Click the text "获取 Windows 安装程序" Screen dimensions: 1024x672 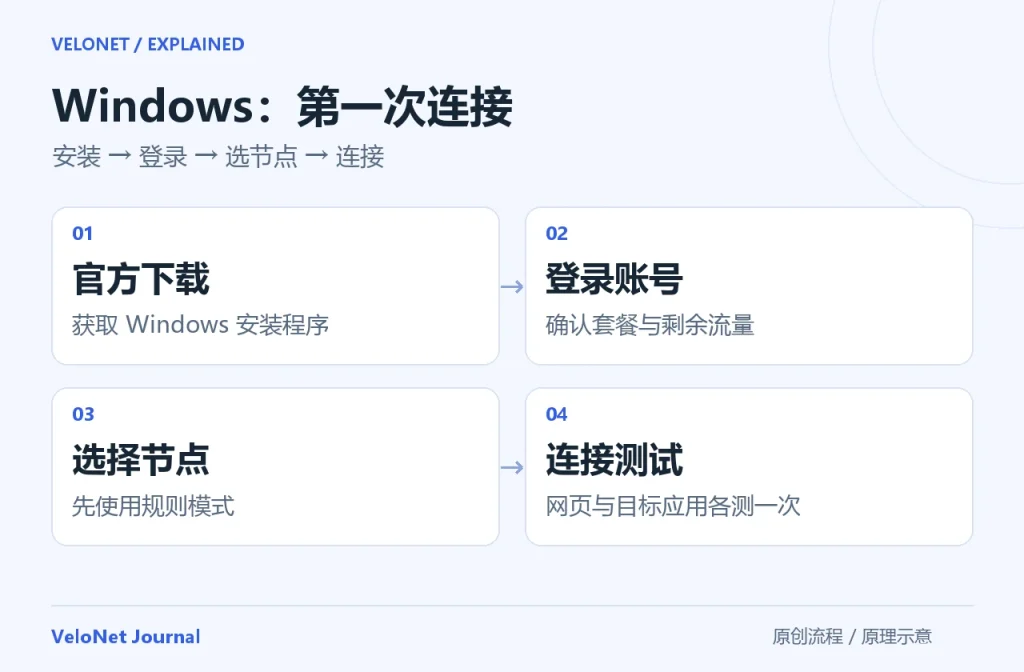coord(200,325)
